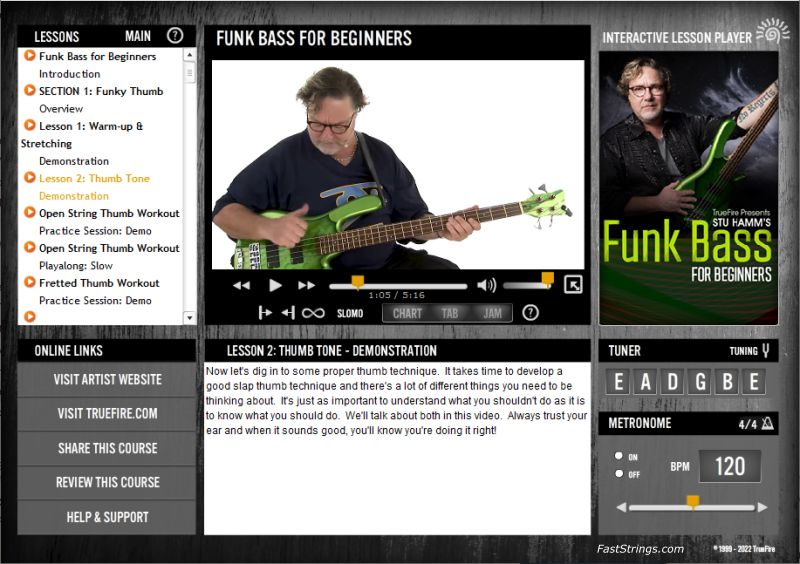
Task: Mute the video using the speaker icon
Action: point(486,285)
